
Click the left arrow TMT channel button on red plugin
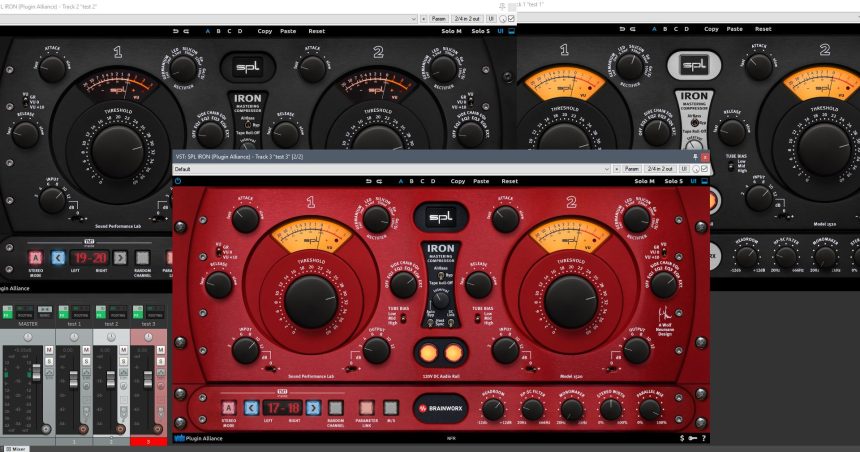tap(252, 408)
